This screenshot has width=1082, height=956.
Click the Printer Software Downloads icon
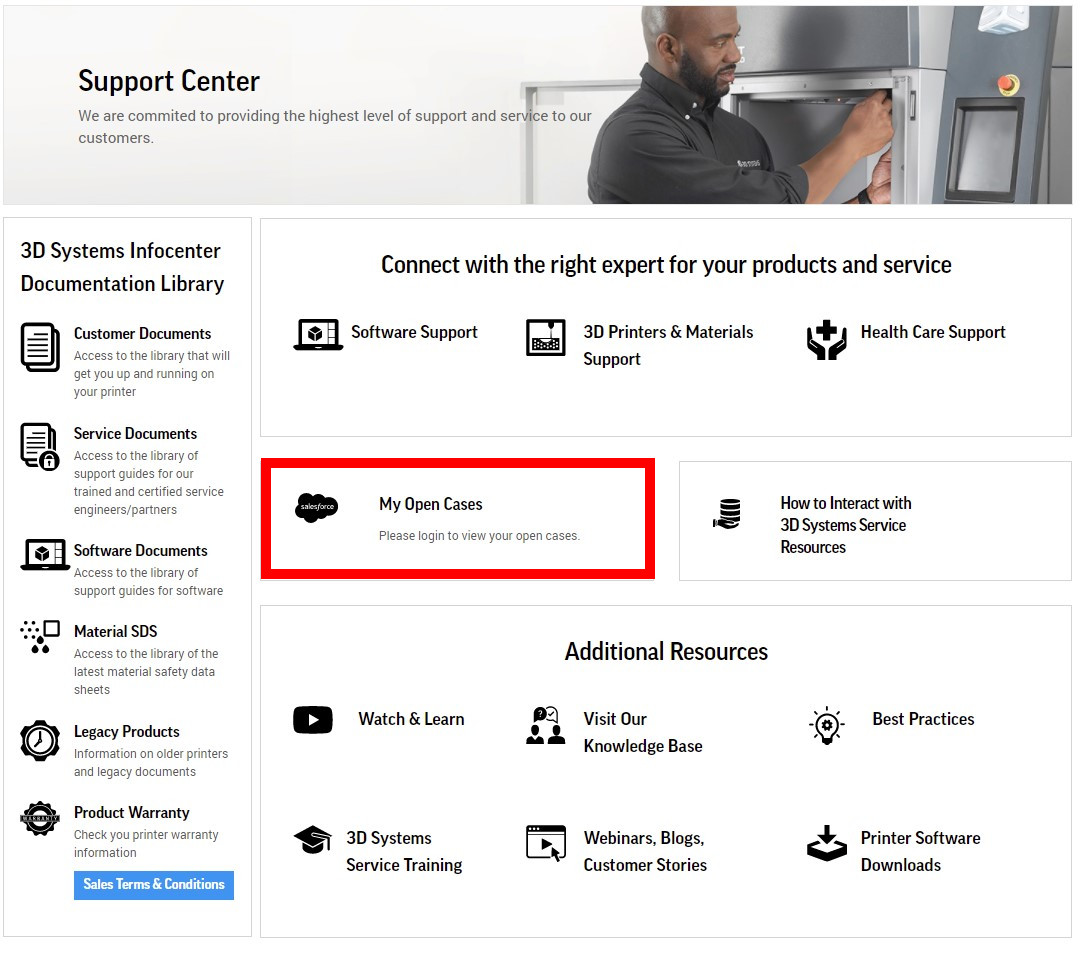[826, 843]
